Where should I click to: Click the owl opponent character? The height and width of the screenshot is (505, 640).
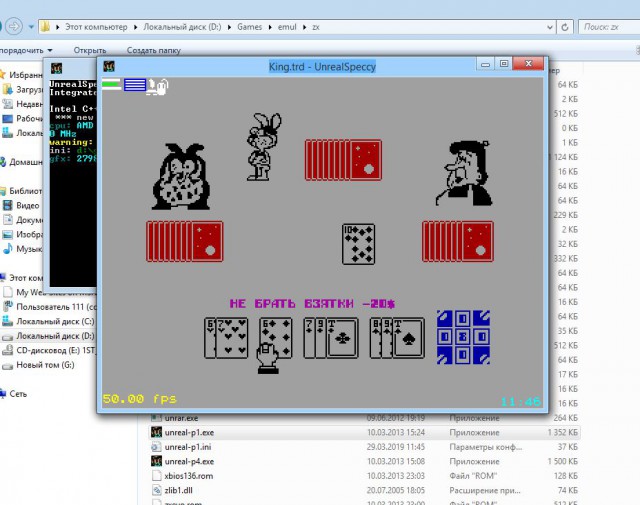click(181, 176)
